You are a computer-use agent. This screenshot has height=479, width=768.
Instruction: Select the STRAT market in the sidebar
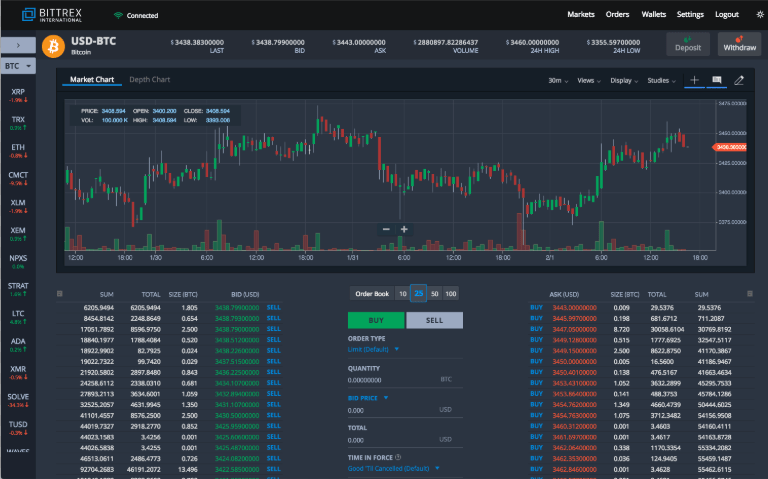tap(18, 289)
